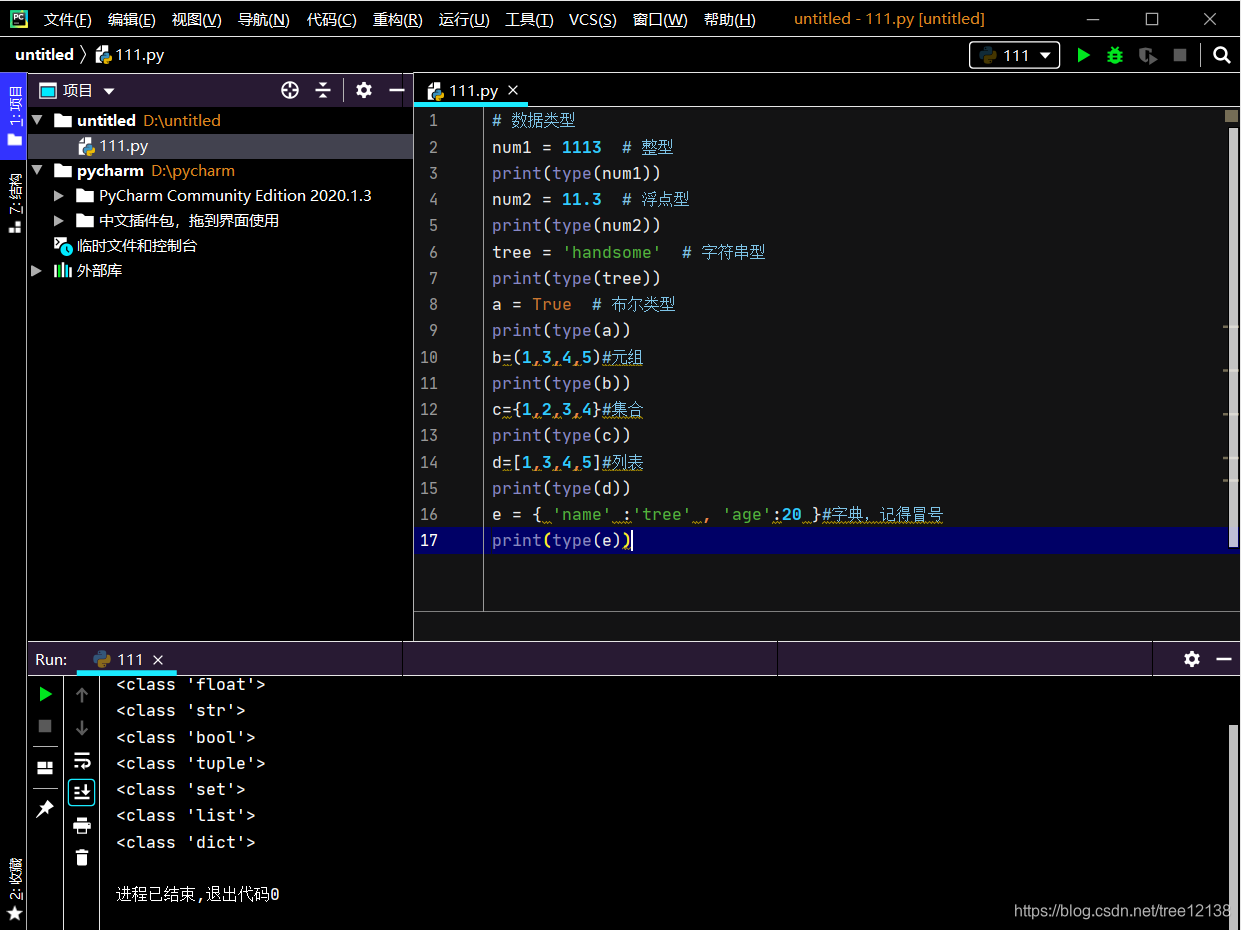The width and height of the screenshot is (1241, 930).
Task: Open Search Everywhere magnifier icon
Action: click(1221, 56)
